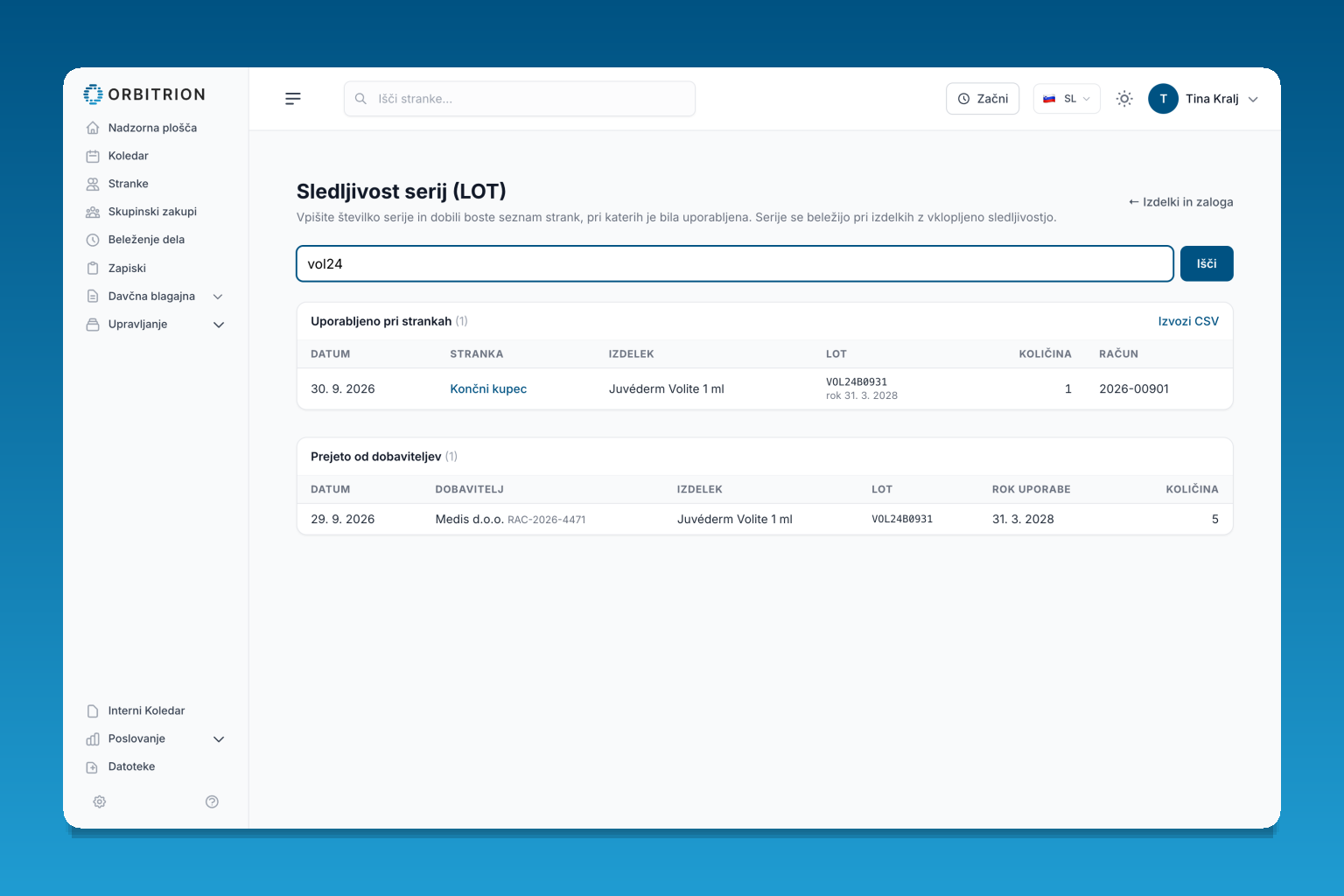
Task: Open the Koledar calendar icon
Action: click(x=93, y=156)
